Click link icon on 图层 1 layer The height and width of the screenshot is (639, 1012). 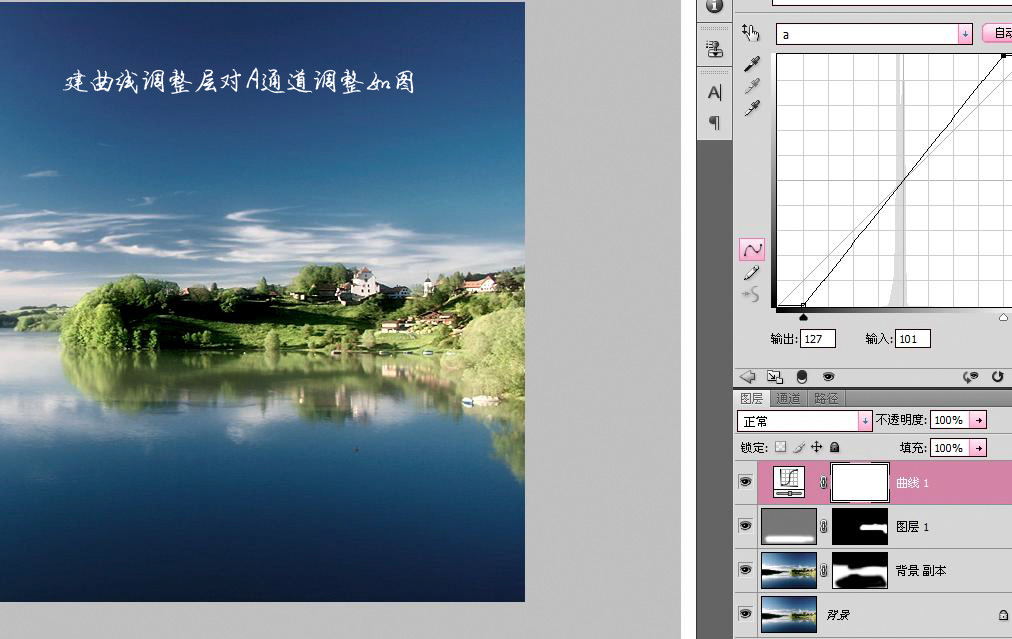(824, 526)
